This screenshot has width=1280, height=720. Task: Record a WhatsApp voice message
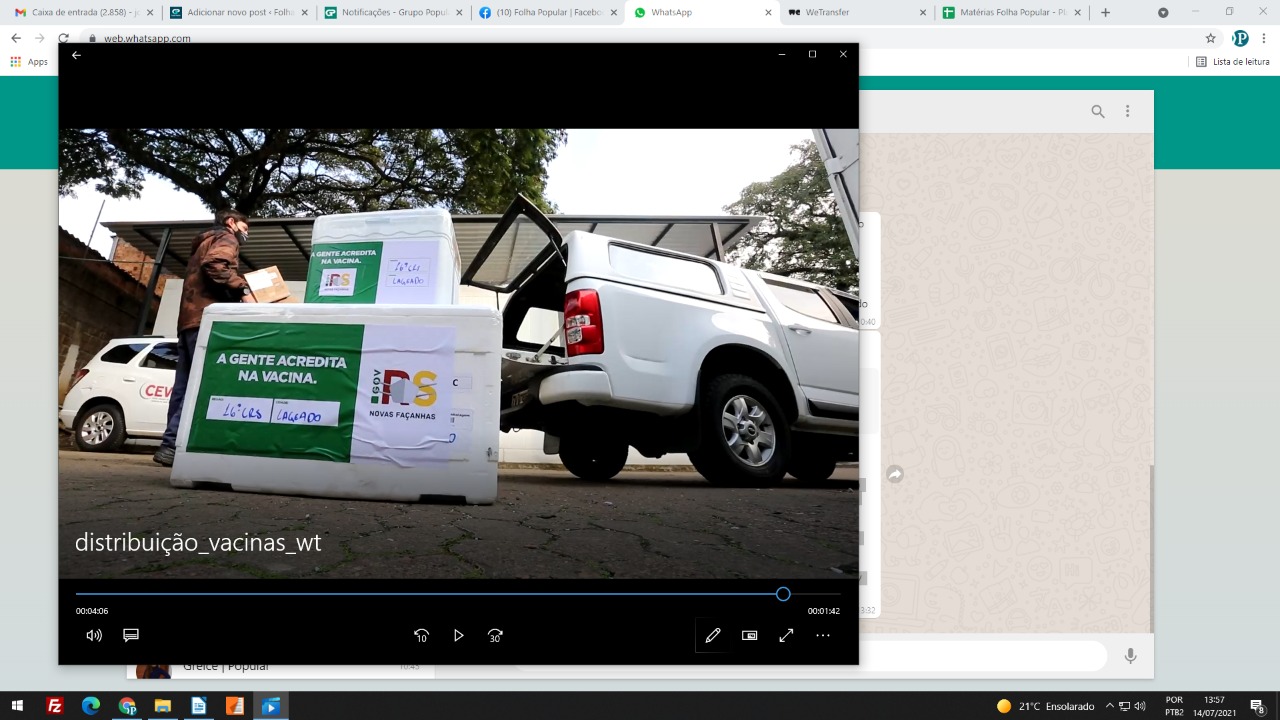pos(1130,656)
